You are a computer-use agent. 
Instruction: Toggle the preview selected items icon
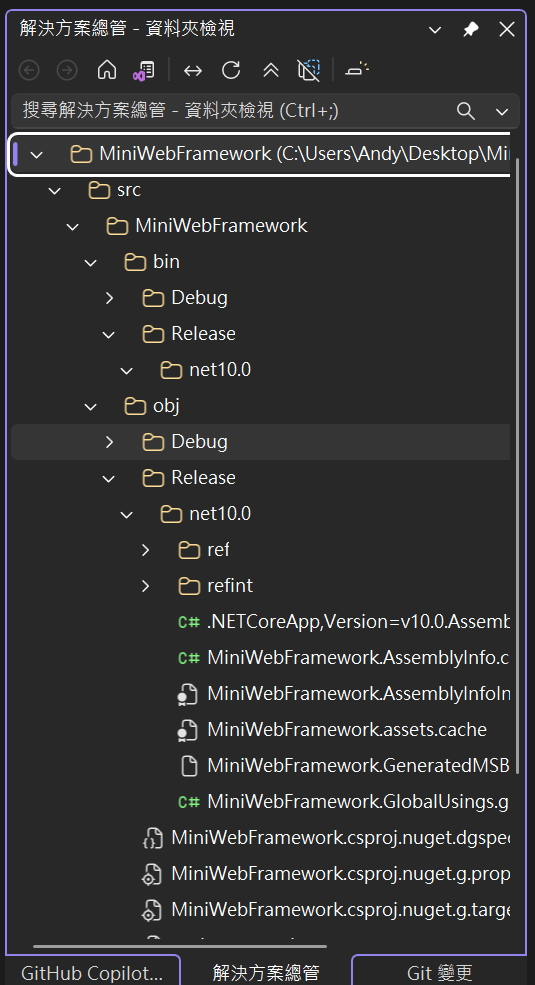click(x=357, y=70)
